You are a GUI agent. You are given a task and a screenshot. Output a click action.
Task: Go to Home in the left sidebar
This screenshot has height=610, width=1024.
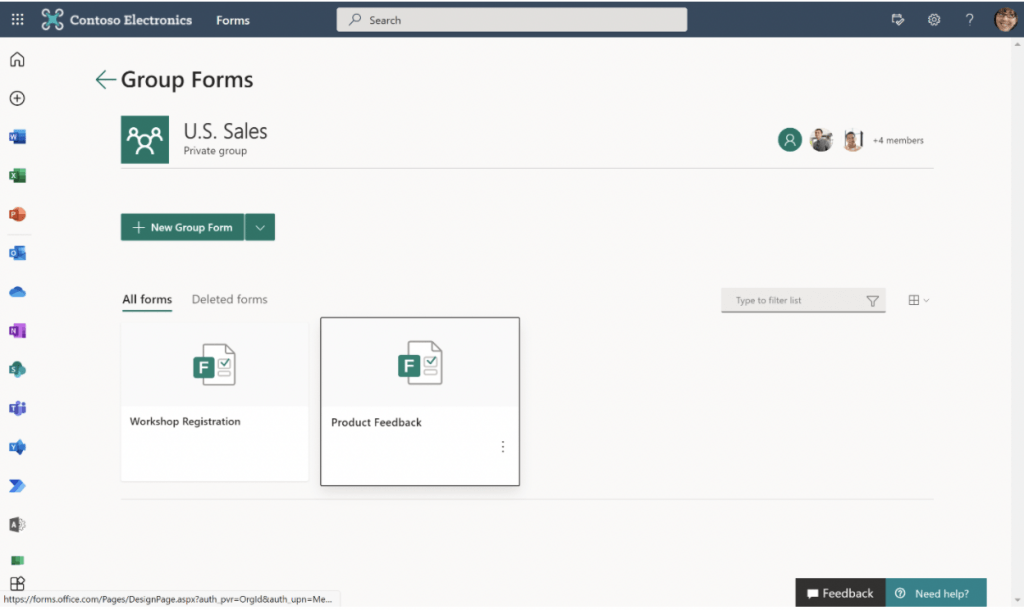point(18,59)
